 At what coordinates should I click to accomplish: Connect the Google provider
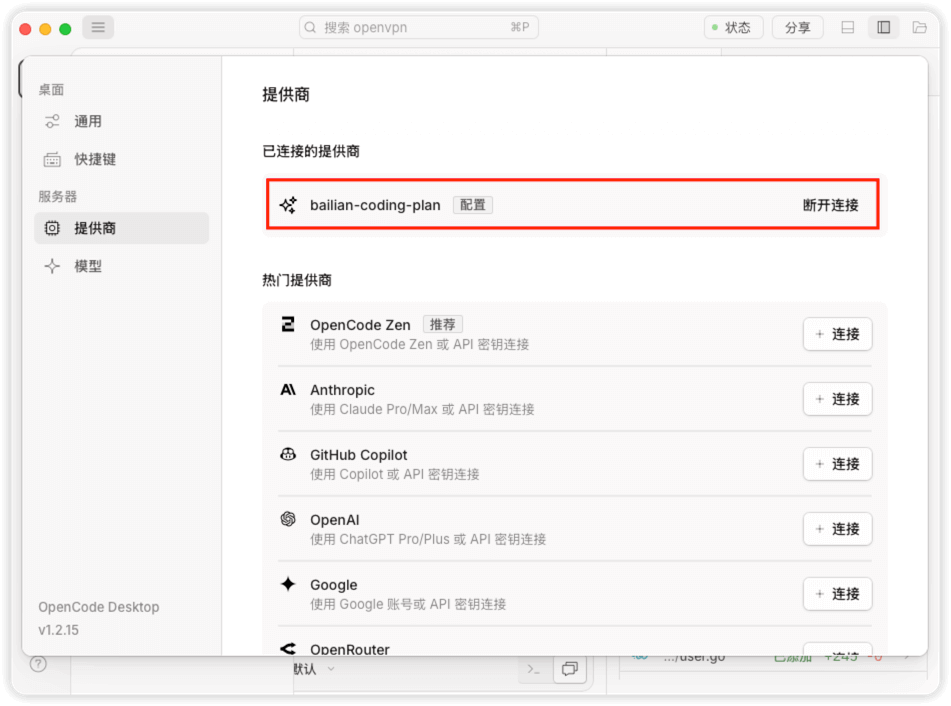click(838, 594)
